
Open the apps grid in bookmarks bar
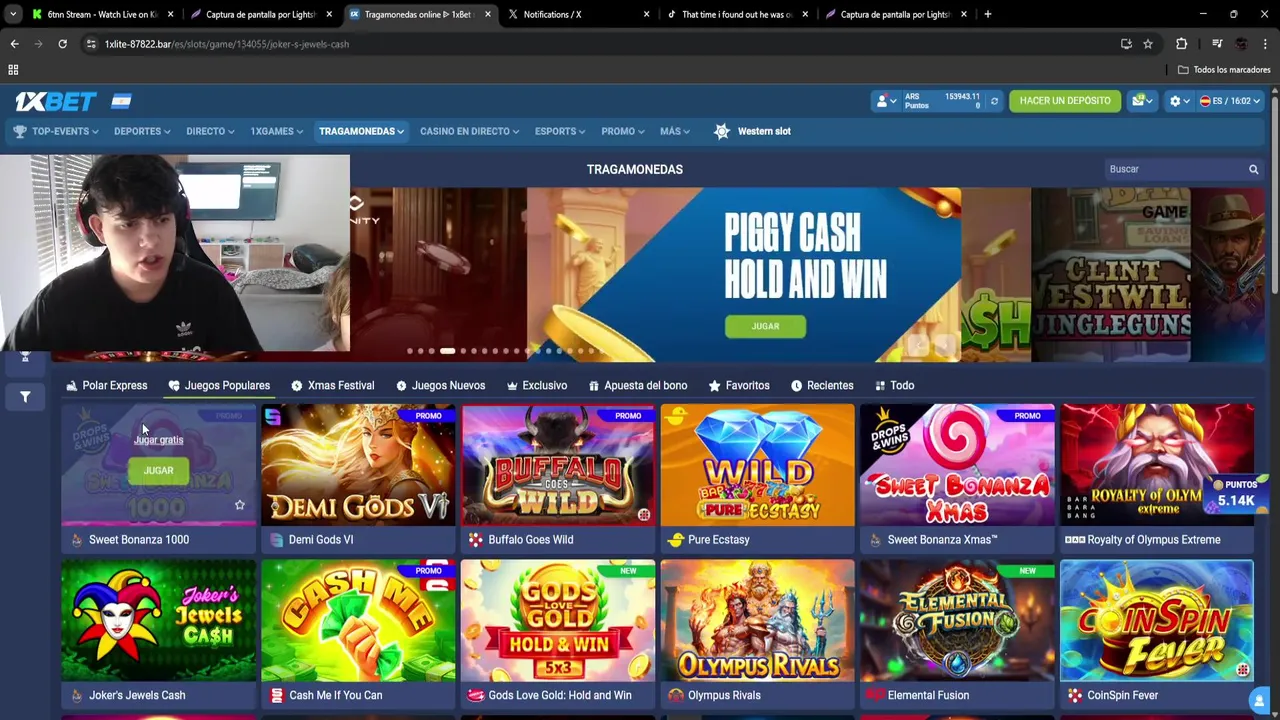point(13,70)
